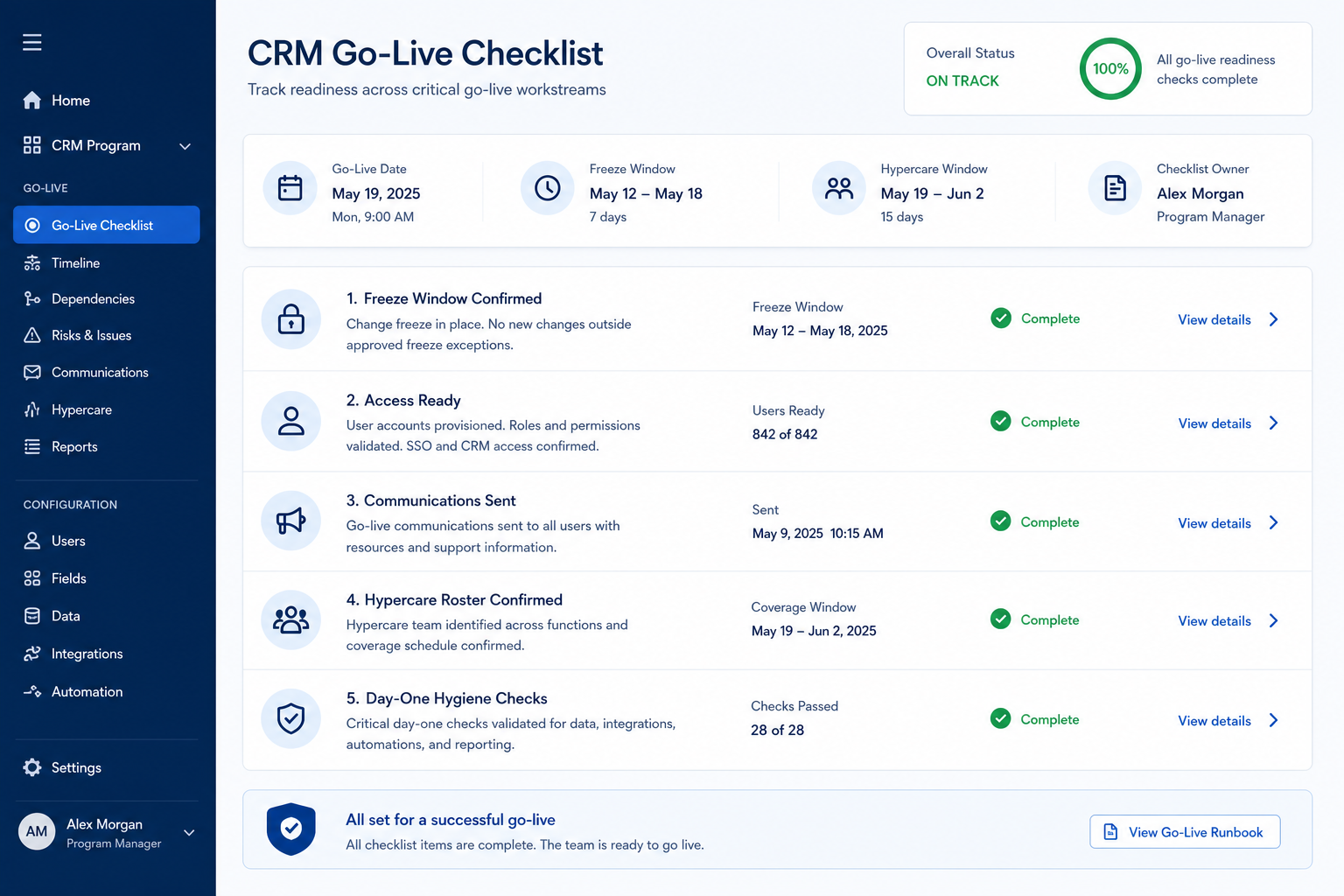Click the Fields grid icon

(32, 578)
